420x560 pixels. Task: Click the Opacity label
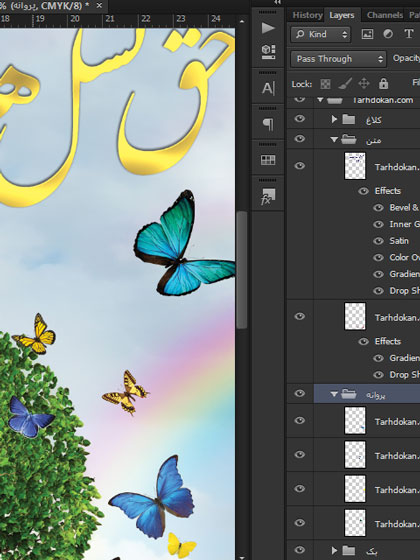406,58
